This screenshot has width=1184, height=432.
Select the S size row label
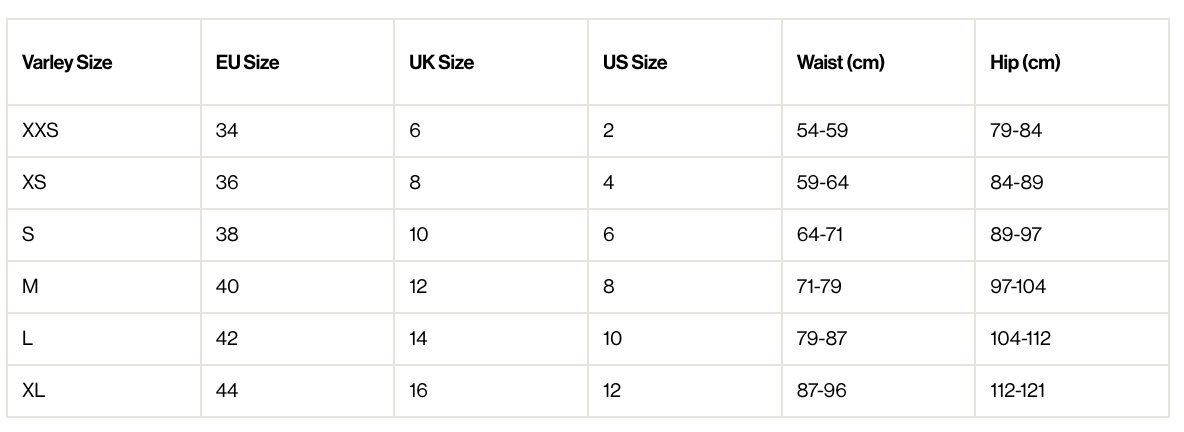coord(28,235)
